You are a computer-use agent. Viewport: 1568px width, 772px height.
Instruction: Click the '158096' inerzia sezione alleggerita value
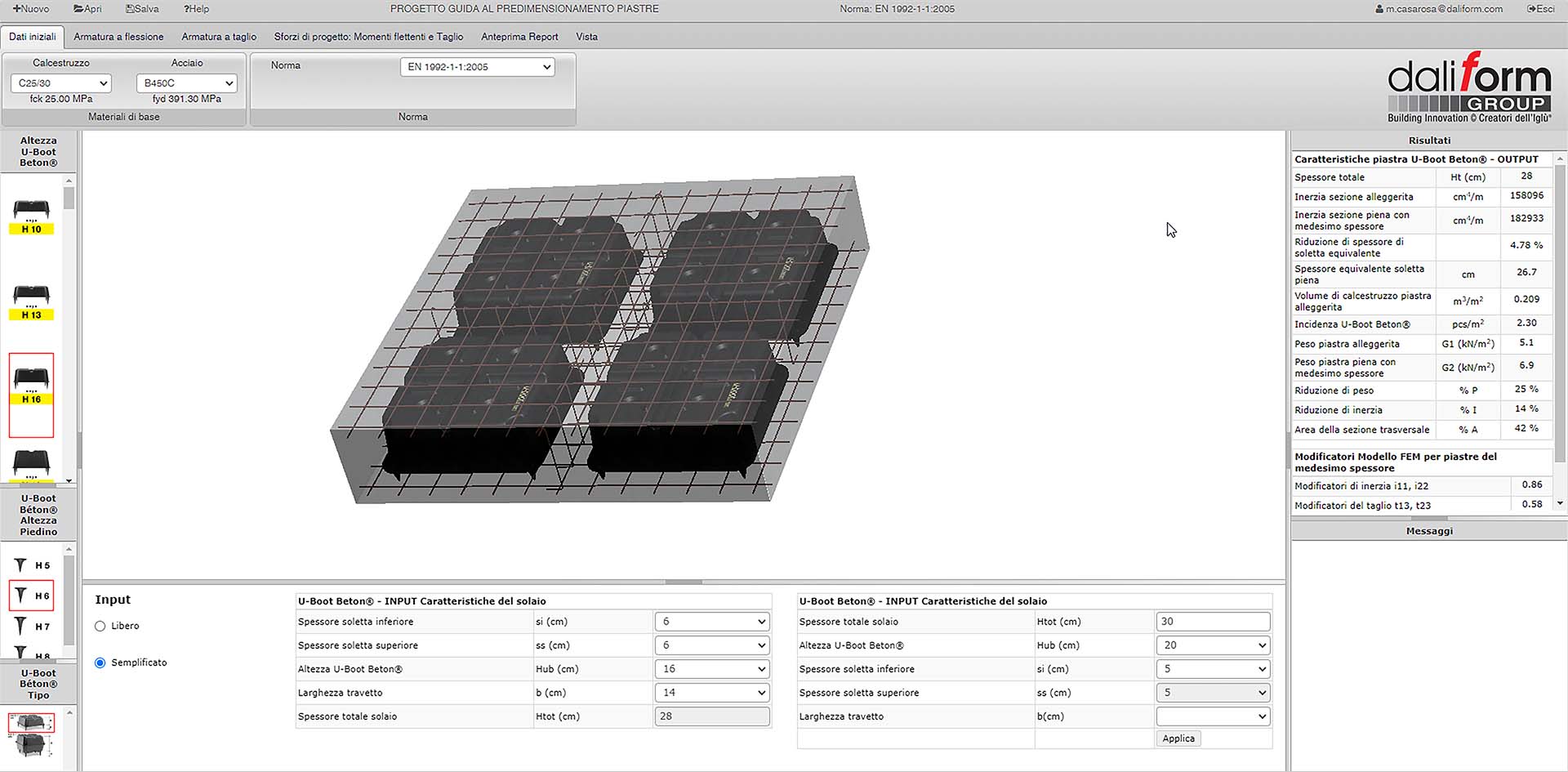(x=1526, y=196)
